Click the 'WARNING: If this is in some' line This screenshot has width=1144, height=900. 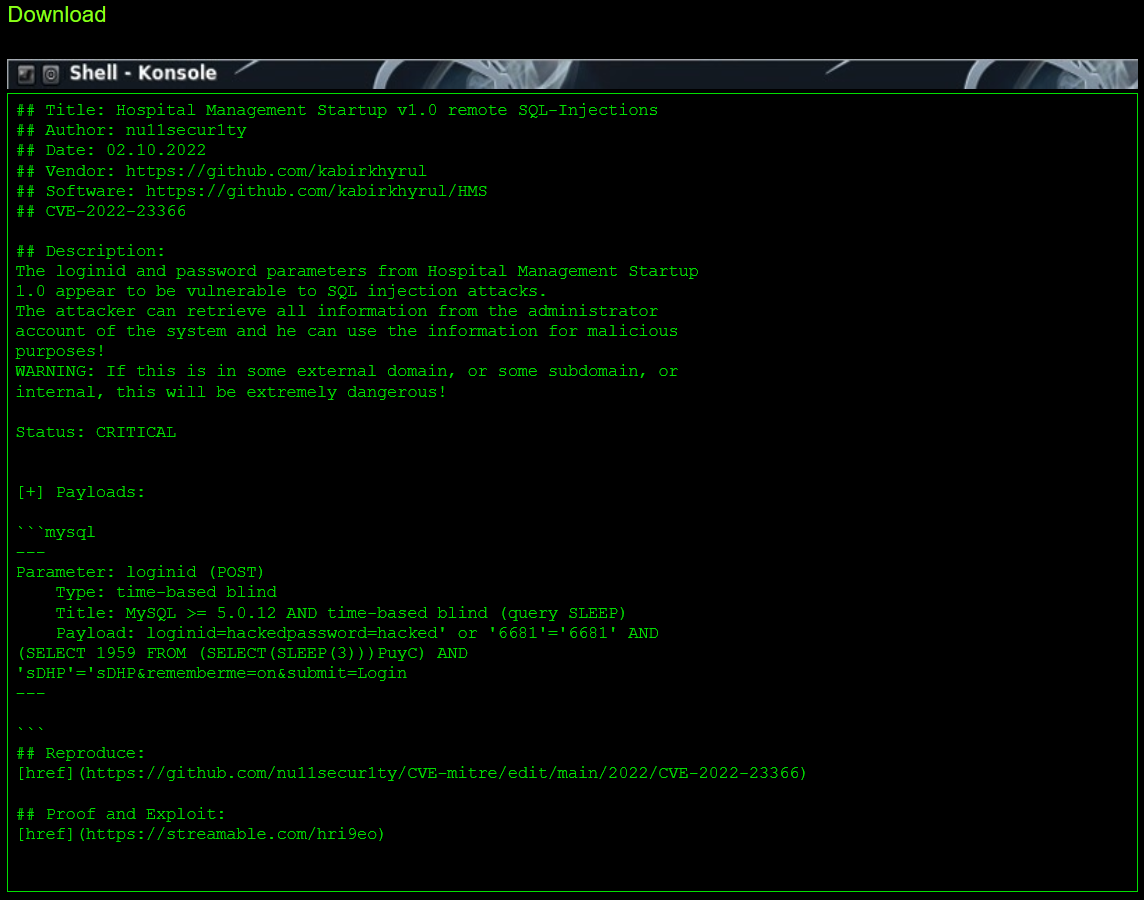point(347,371)
